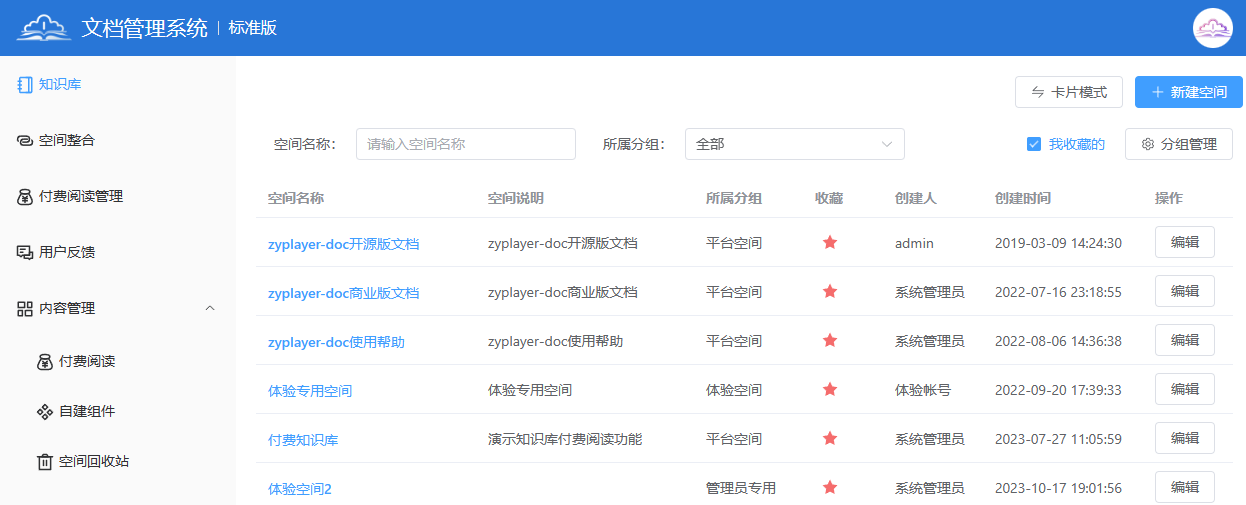Select 知识库 in the sidebar

point(118,84)
